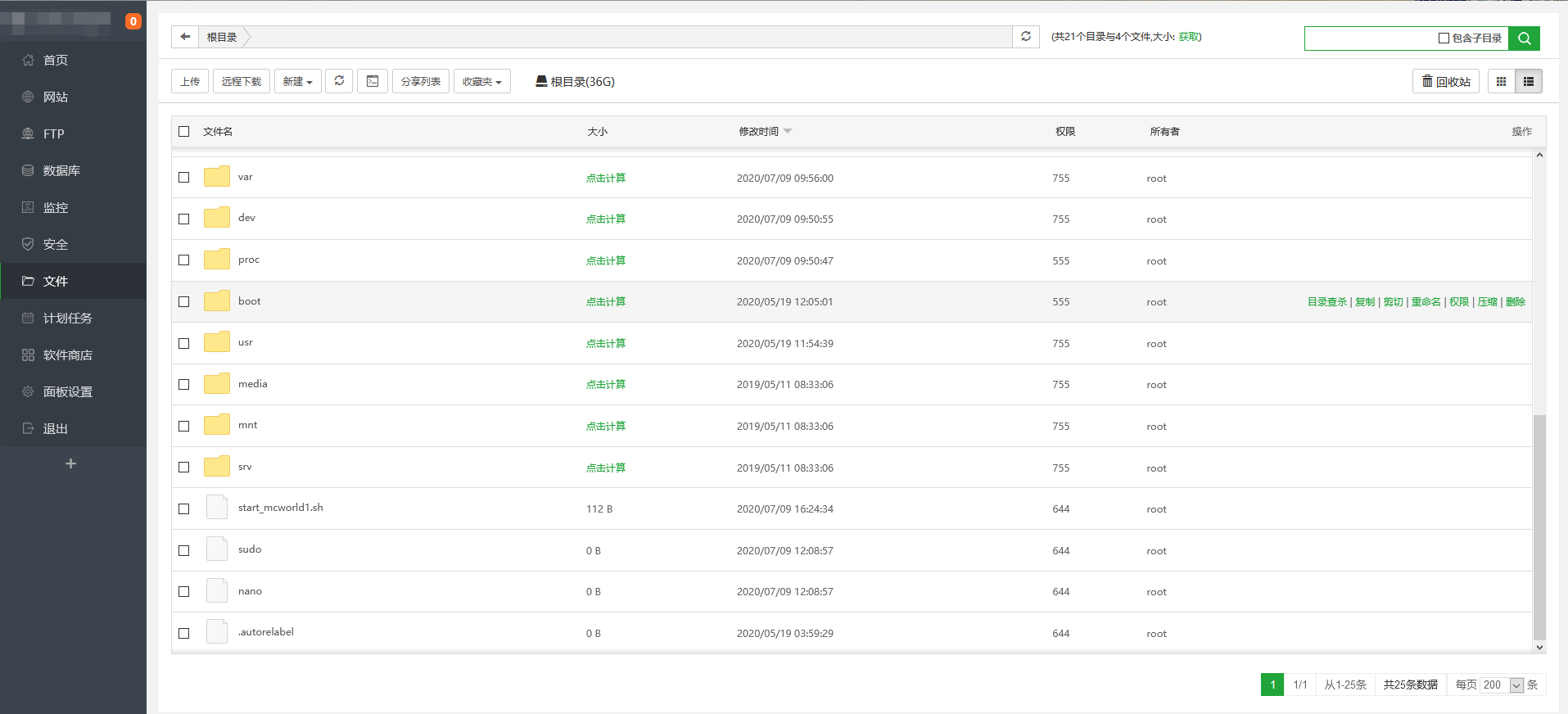The image size is (1568, 714).
Task: Click 点击计算 for the var folder
Action: click(606, 178)
